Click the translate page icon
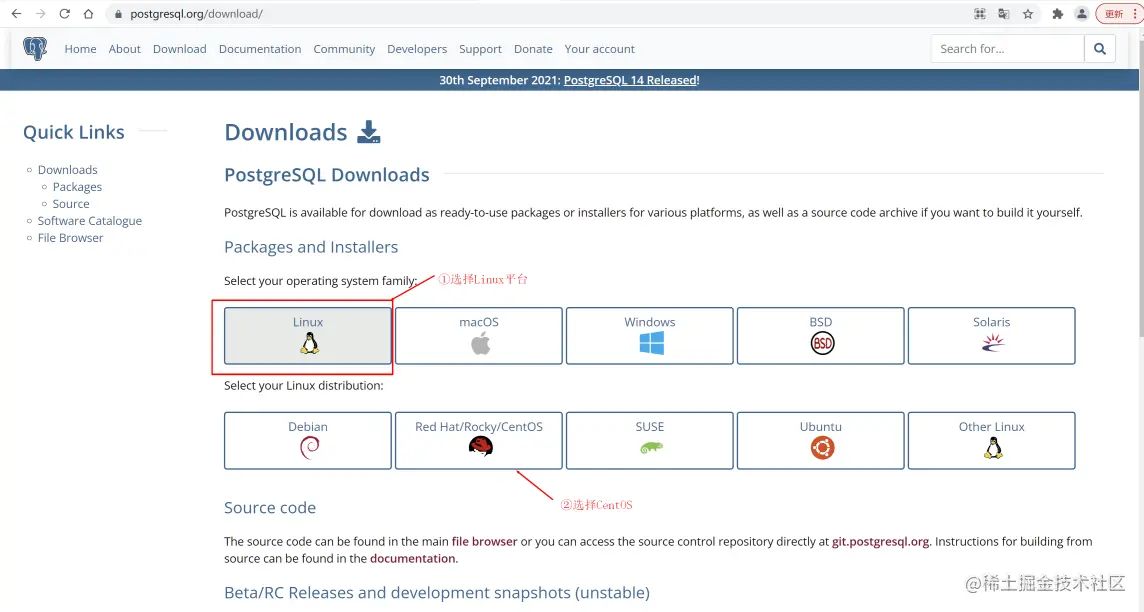 coord(1004,14)
